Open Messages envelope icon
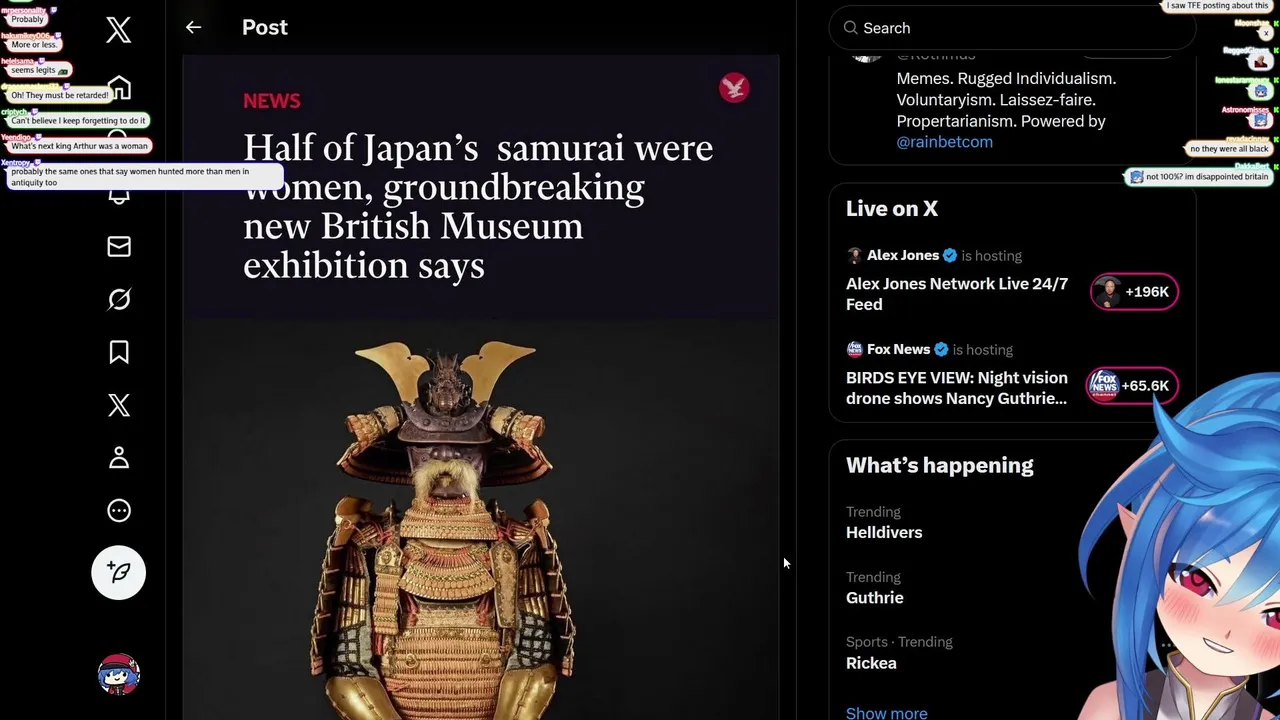 point(119,247)
